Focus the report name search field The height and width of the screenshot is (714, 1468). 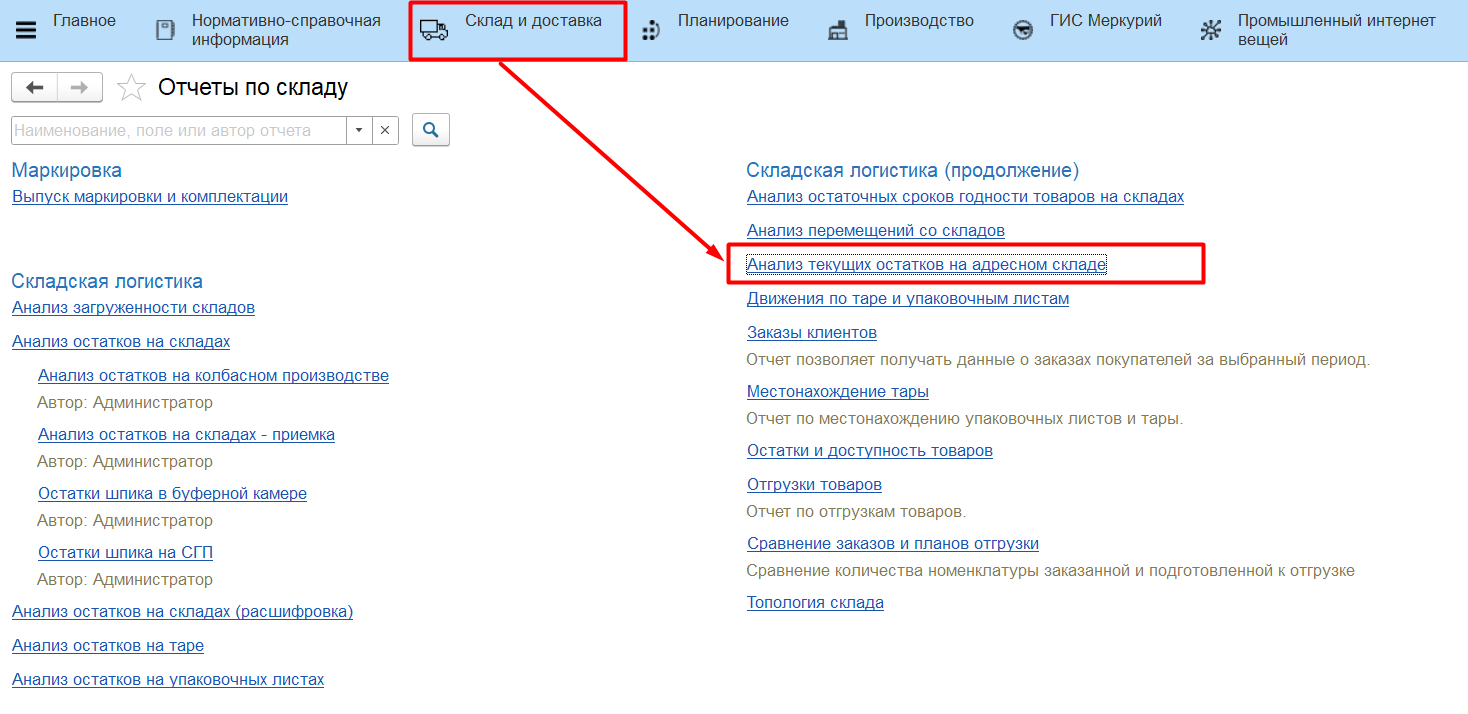pyautogui.click(x=178, y=130)
